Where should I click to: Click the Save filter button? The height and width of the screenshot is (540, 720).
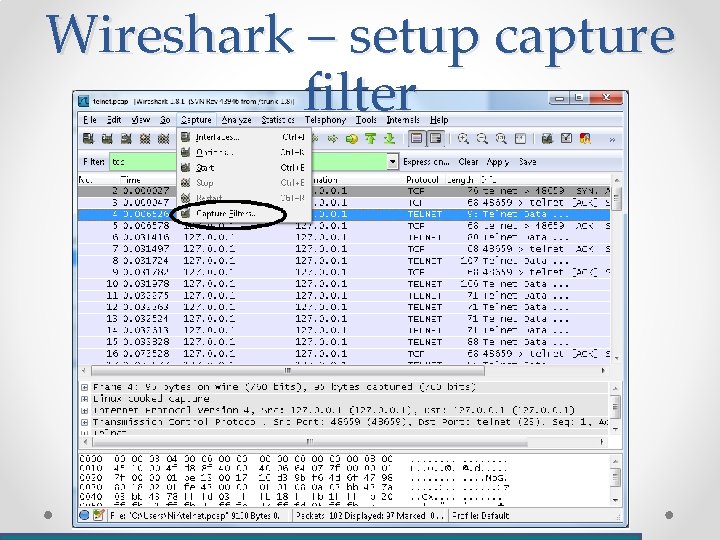point(527,162)
